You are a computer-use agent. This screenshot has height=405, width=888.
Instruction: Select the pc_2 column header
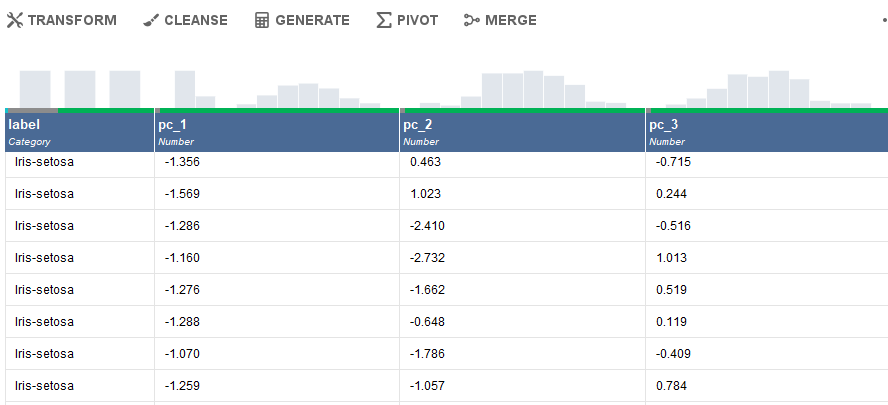pos(522,132)
